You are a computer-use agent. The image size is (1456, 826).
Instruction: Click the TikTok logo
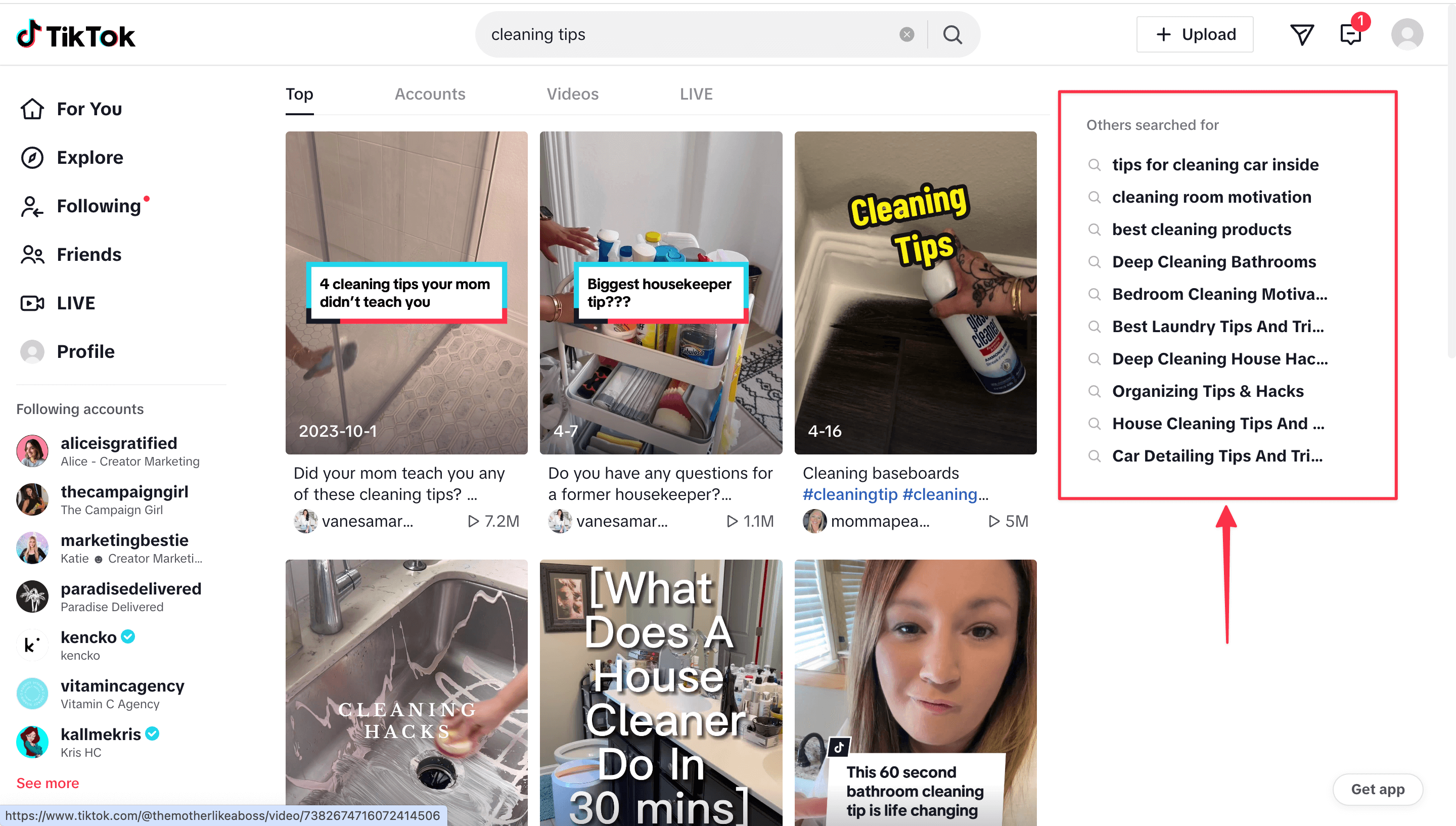point(75,35)
